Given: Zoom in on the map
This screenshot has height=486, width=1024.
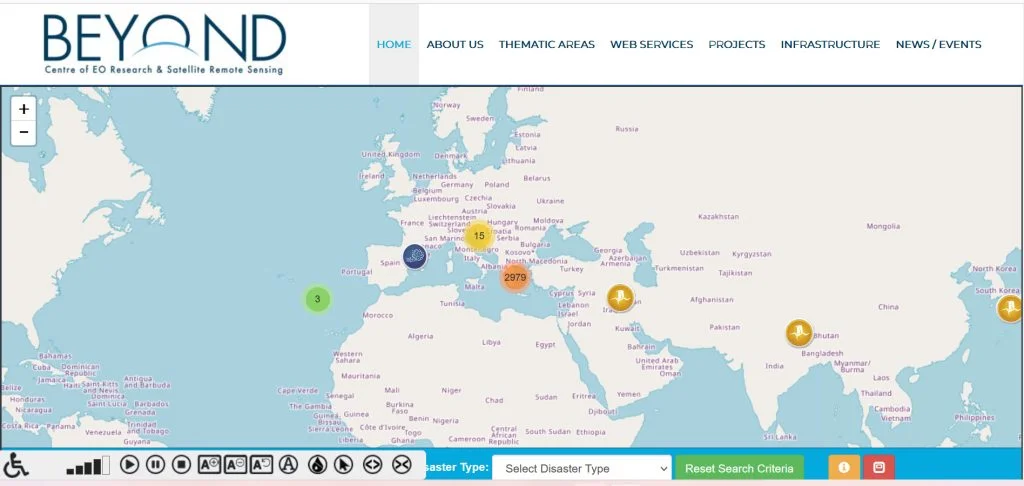Looking at the screenshot, I should coord(24,109).
